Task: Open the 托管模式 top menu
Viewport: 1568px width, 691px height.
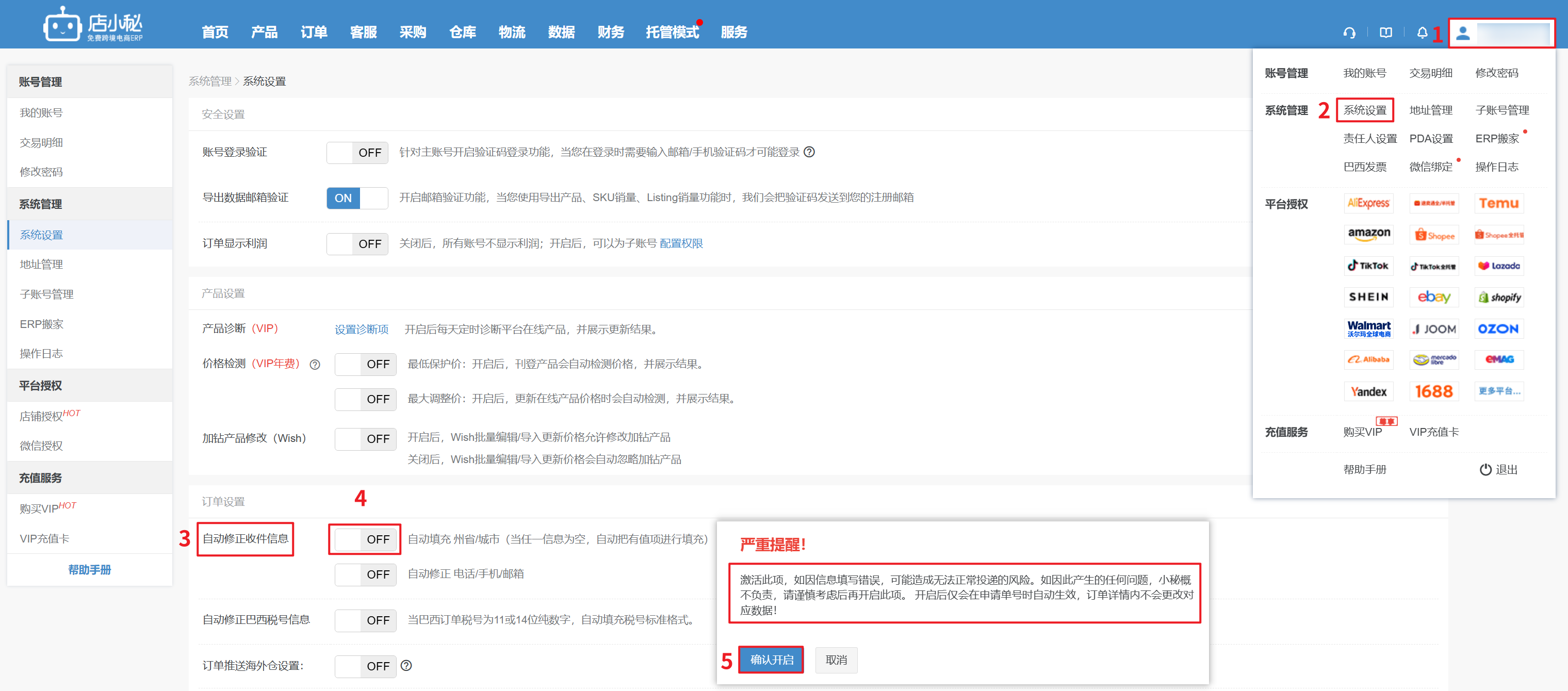Action: (672, 32)
